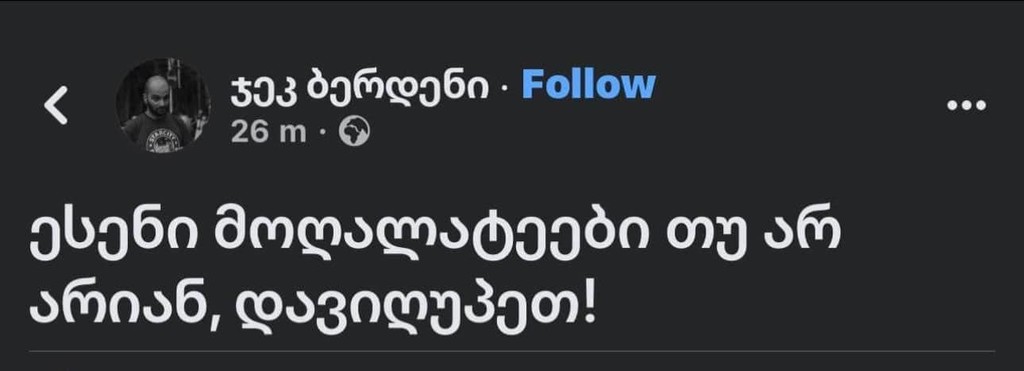Click the dot separator before Follow
This screenshot has width=1024, height=371.
pyautogui.click(x=504, y=91)
